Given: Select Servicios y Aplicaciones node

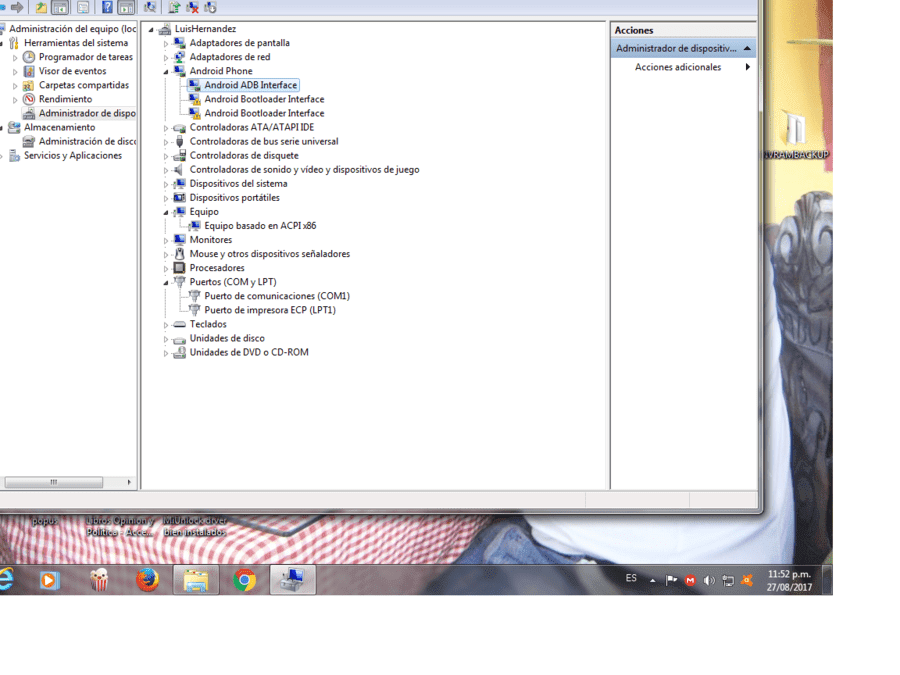Looking at the screenshot, I should point(72,156).
